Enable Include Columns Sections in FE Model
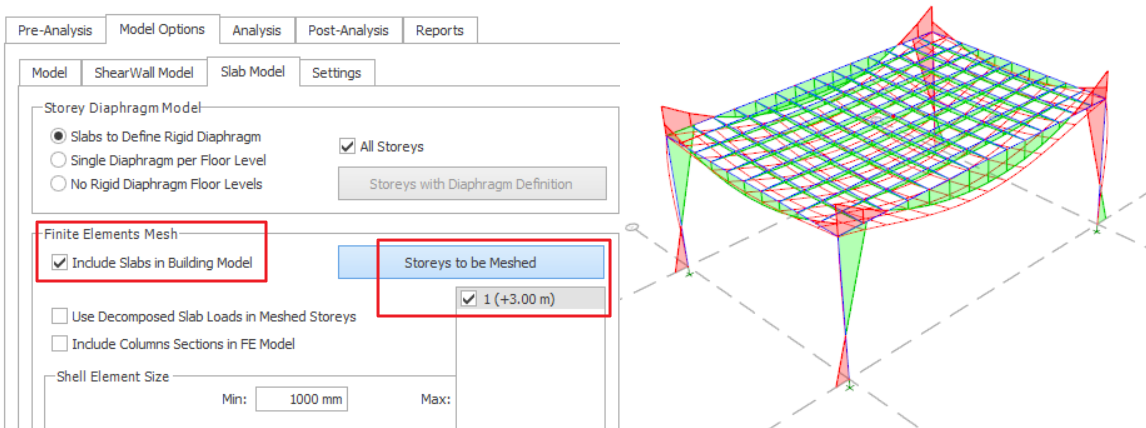 click(x=60, y=344)
